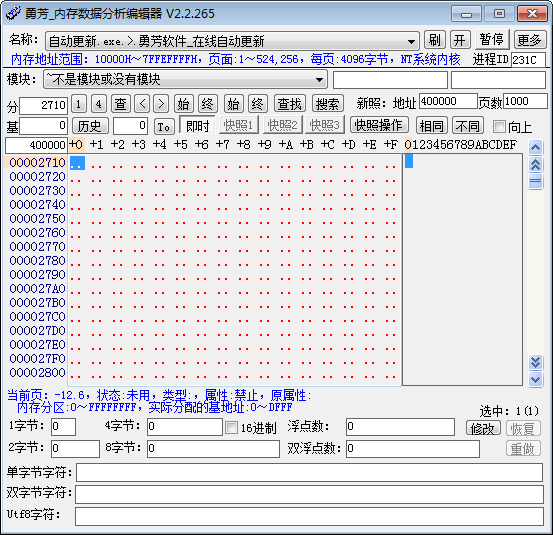Click the second 始 start button

[x=233, y=104]
